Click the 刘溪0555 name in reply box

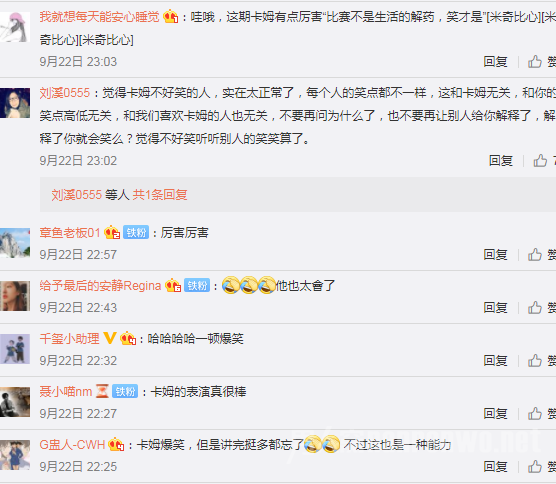coord(77,195)
